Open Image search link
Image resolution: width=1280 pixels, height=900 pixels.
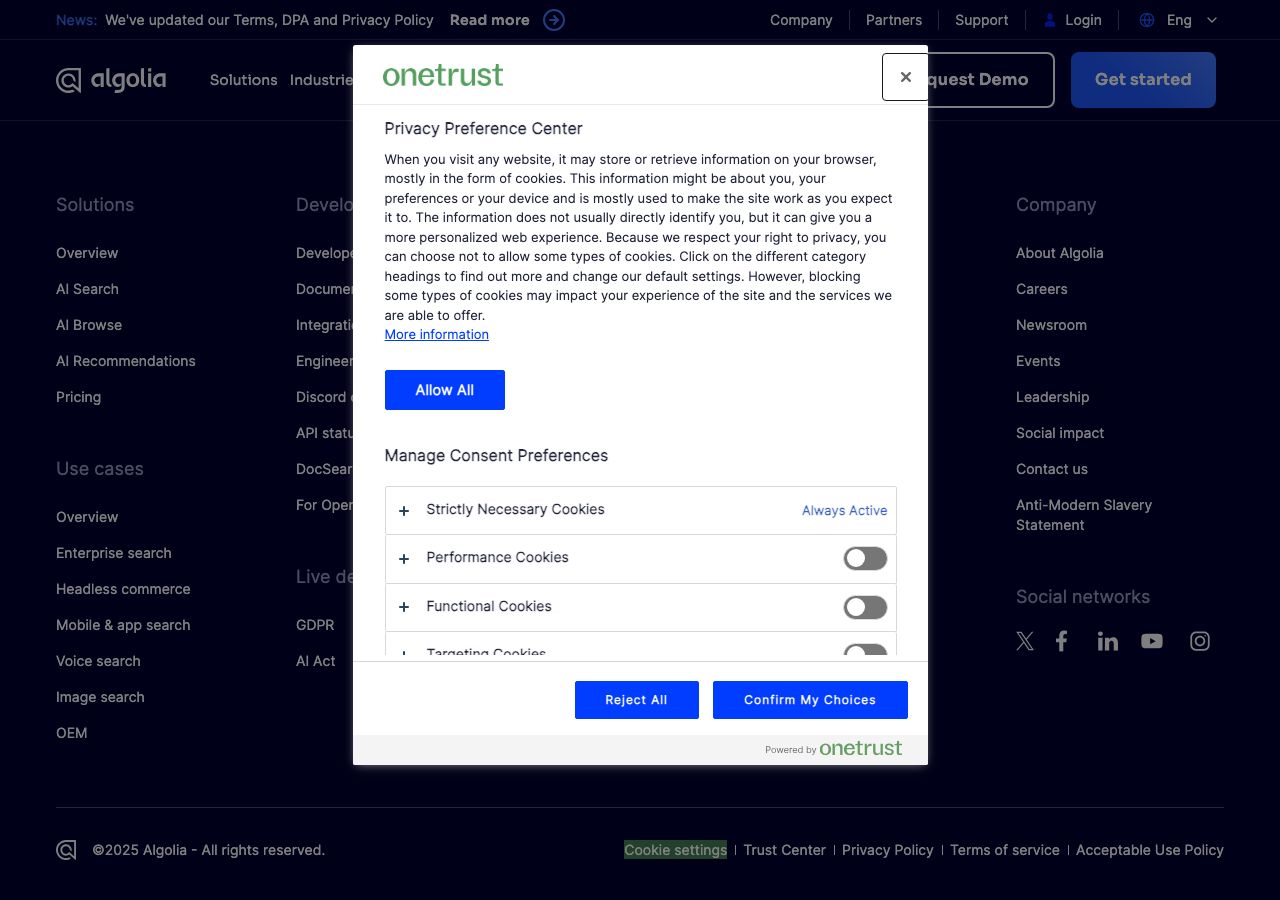coord(100,697)
